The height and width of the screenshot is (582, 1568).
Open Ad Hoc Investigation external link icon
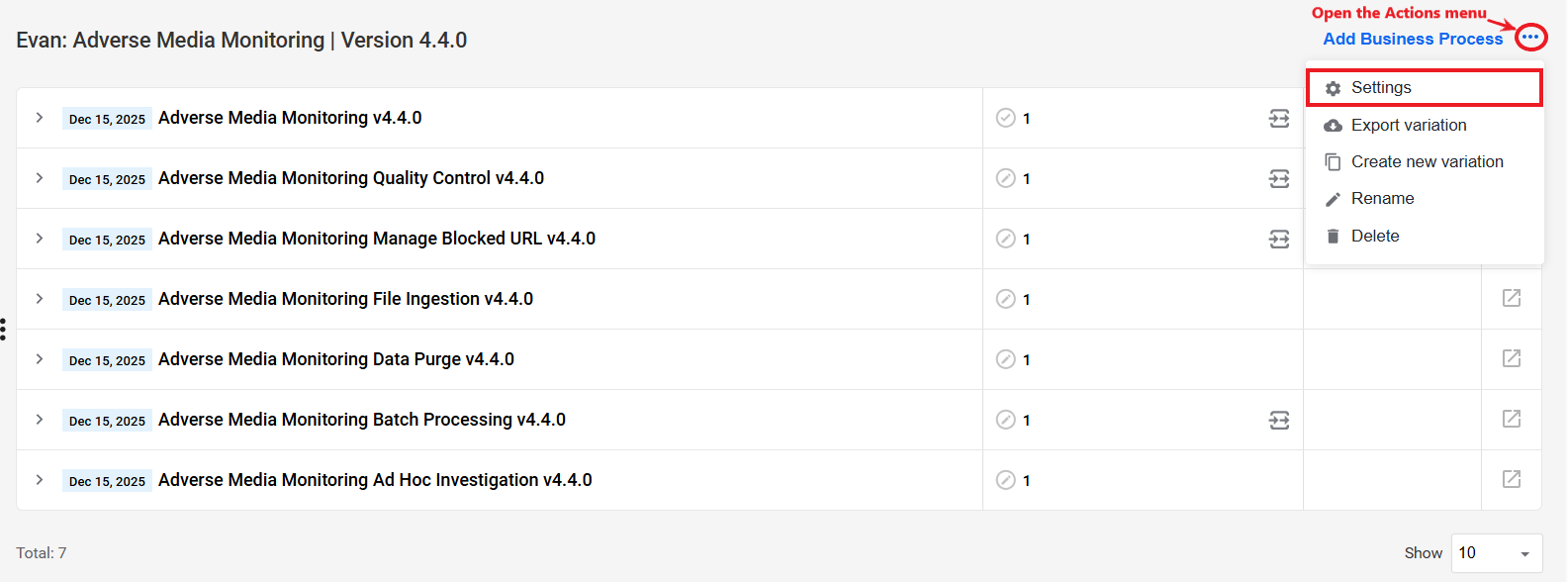[x=1512, y=479]
